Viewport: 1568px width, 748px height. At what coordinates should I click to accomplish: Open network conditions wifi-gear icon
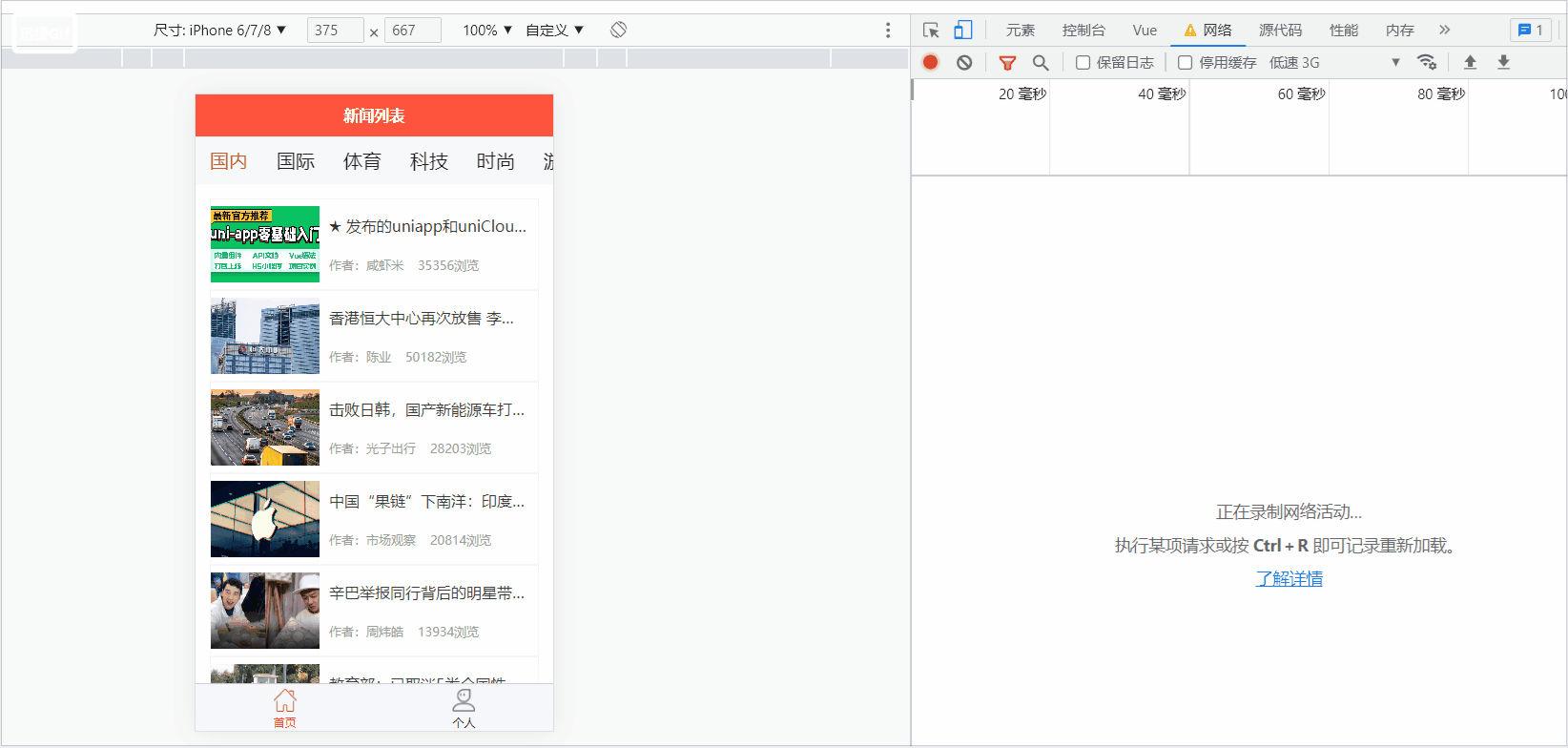tap(1427, 62)
